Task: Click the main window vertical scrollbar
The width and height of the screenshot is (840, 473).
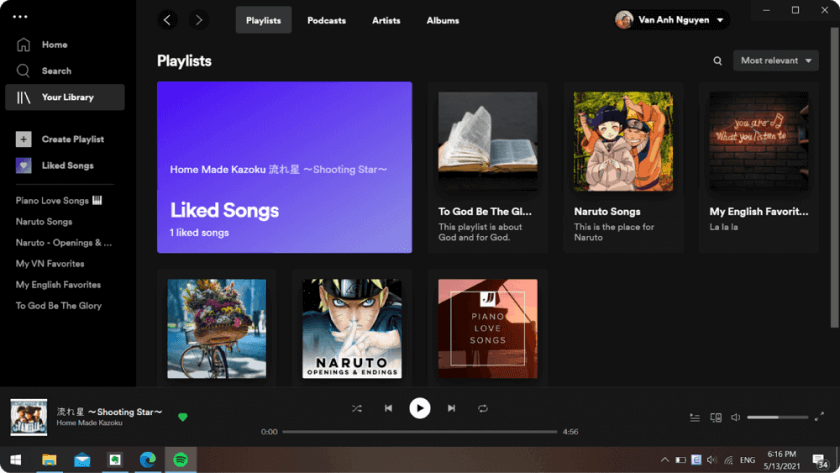Action: (x=834, y=177)
